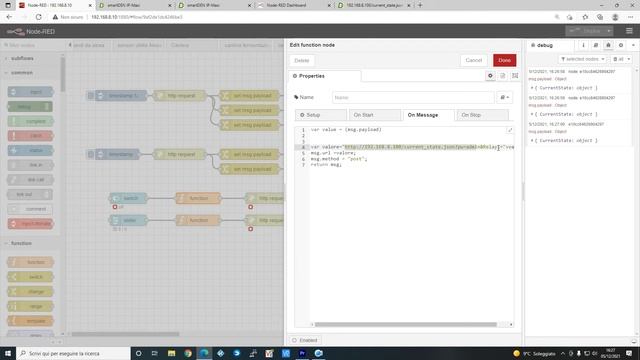This screenshot has height=360, width=640.
Task: Select the complete node in palette
Action: tap(31, 121)
